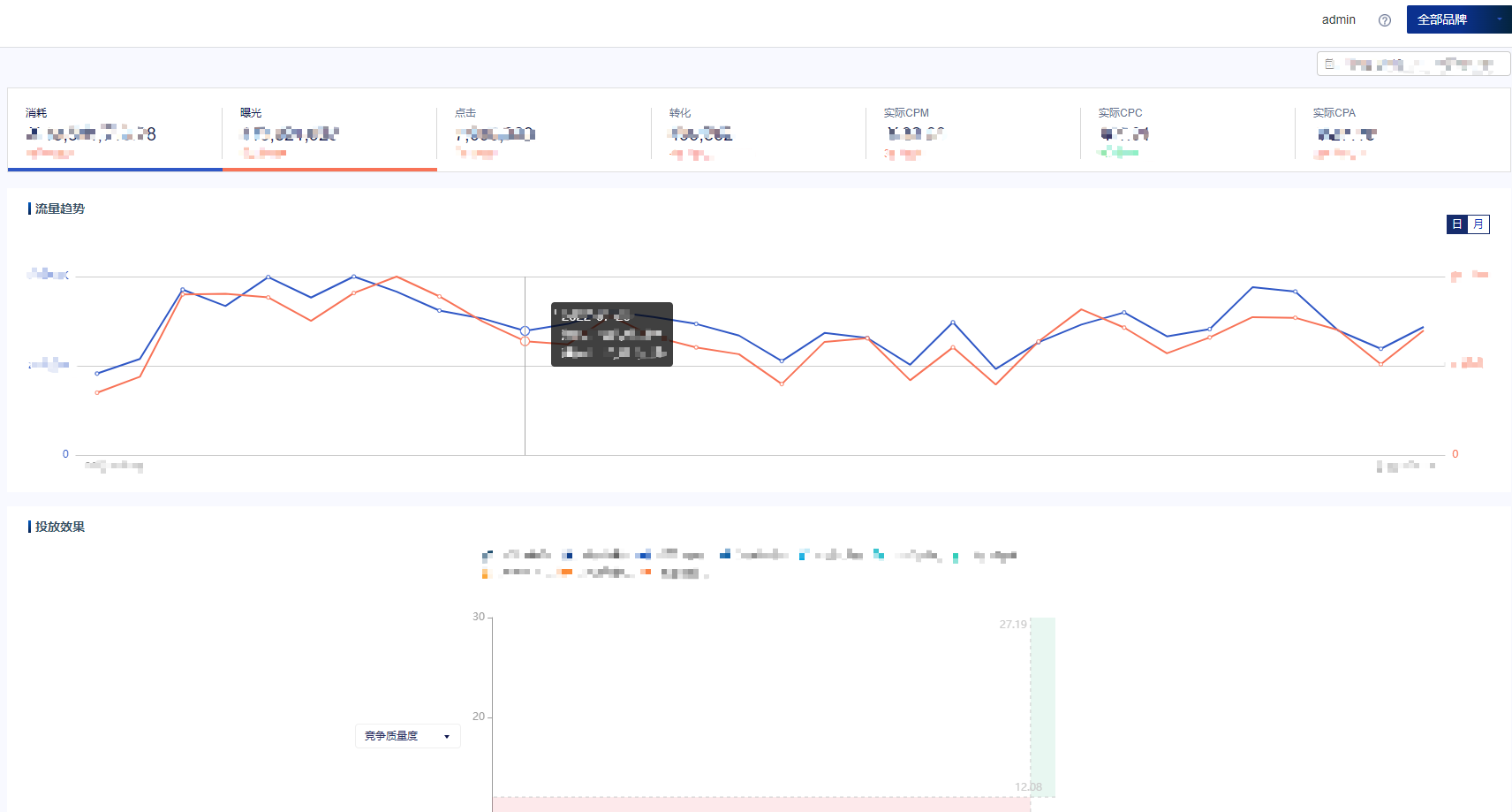1512x812 pixels.
Task: Click the highlighted orange data point on trend line
Action: pos(525,341)
